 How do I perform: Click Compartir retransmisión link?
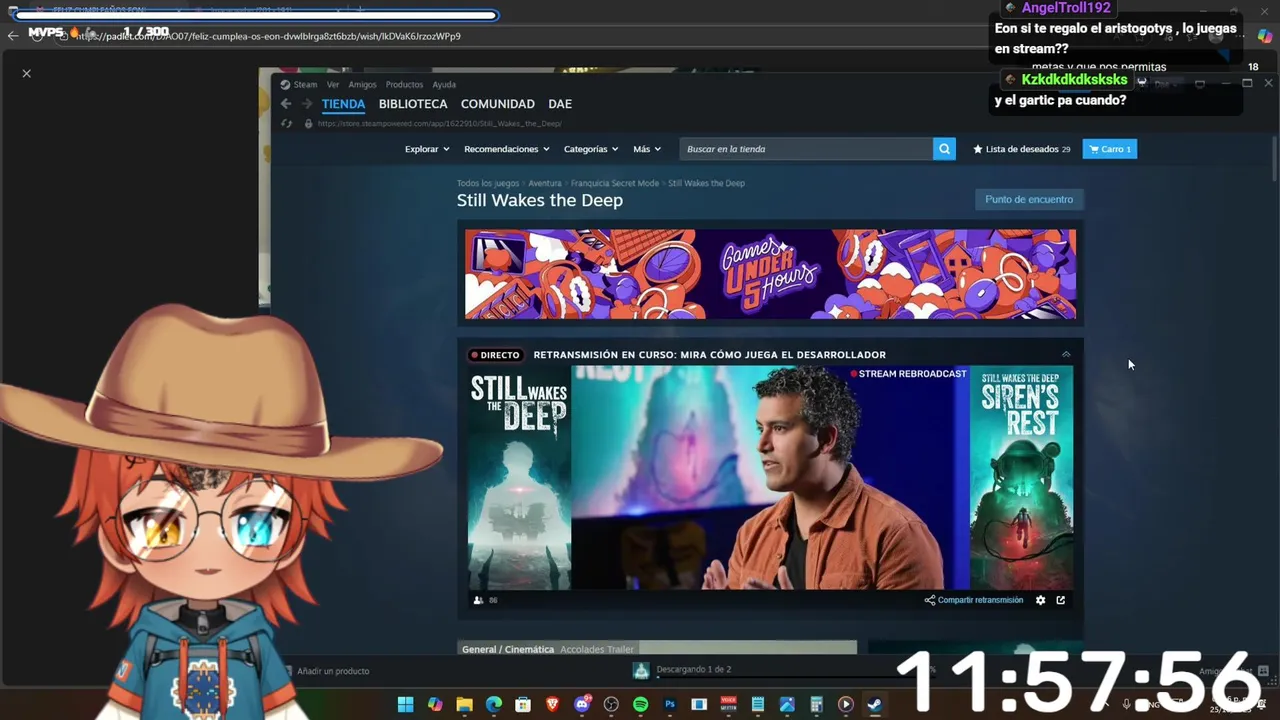(x=974, y=600)
